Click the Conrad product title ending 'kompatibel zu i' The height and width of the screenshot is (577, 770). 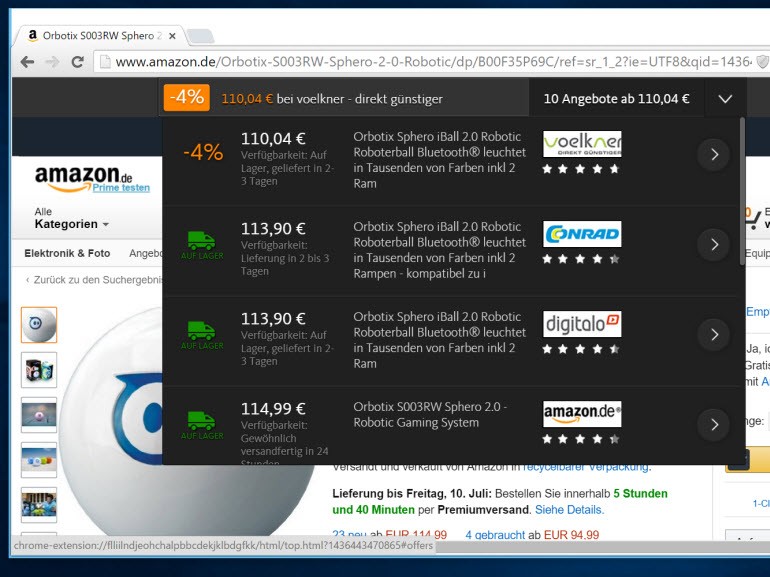(440, 250)
